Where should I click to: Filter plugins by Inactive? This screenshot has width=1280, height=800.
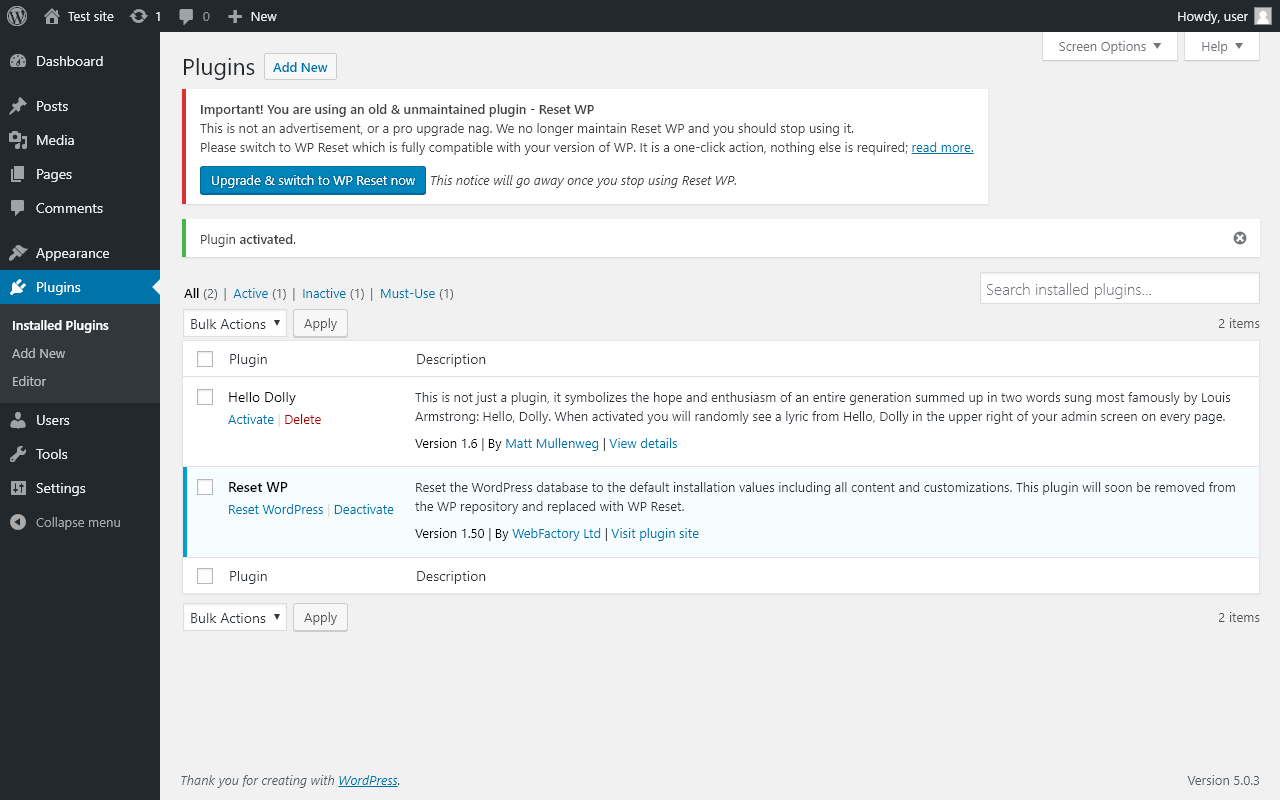click(324, 293)
